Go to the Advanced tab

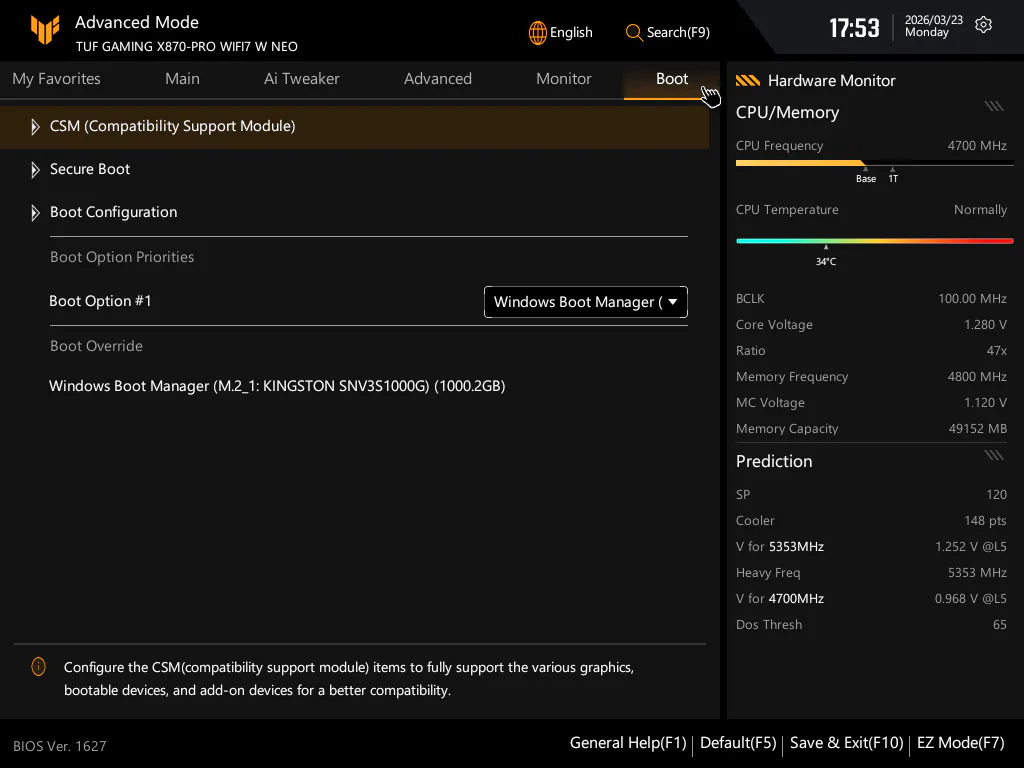click(x=438, y=78)
